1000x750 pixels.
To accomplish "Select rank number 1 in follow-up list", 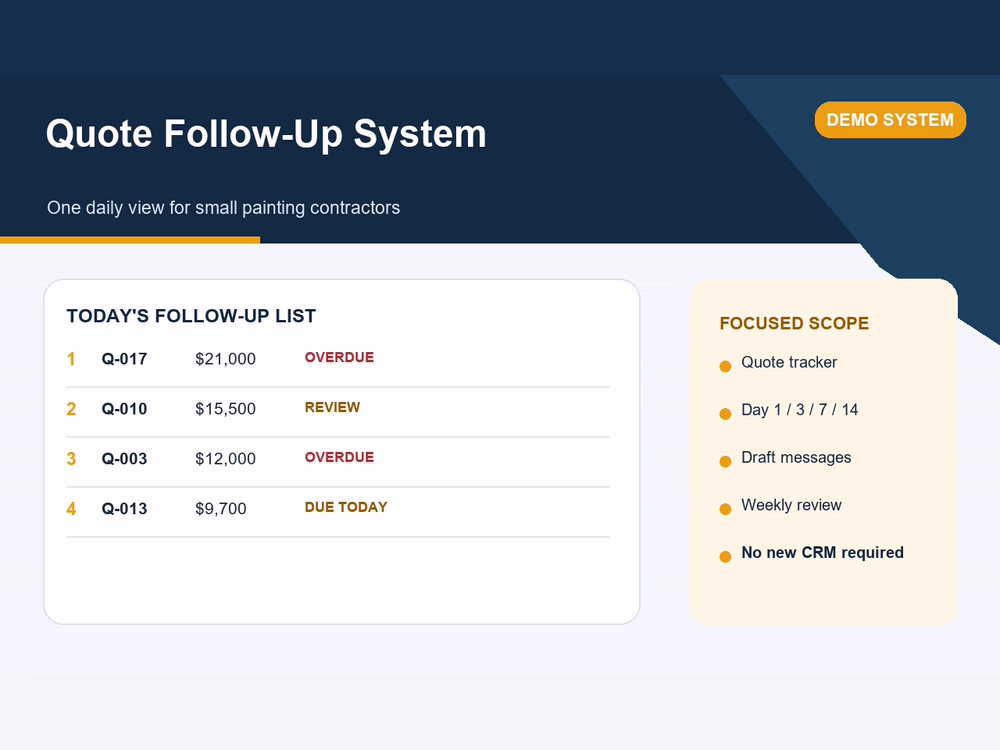I will 71,359.
